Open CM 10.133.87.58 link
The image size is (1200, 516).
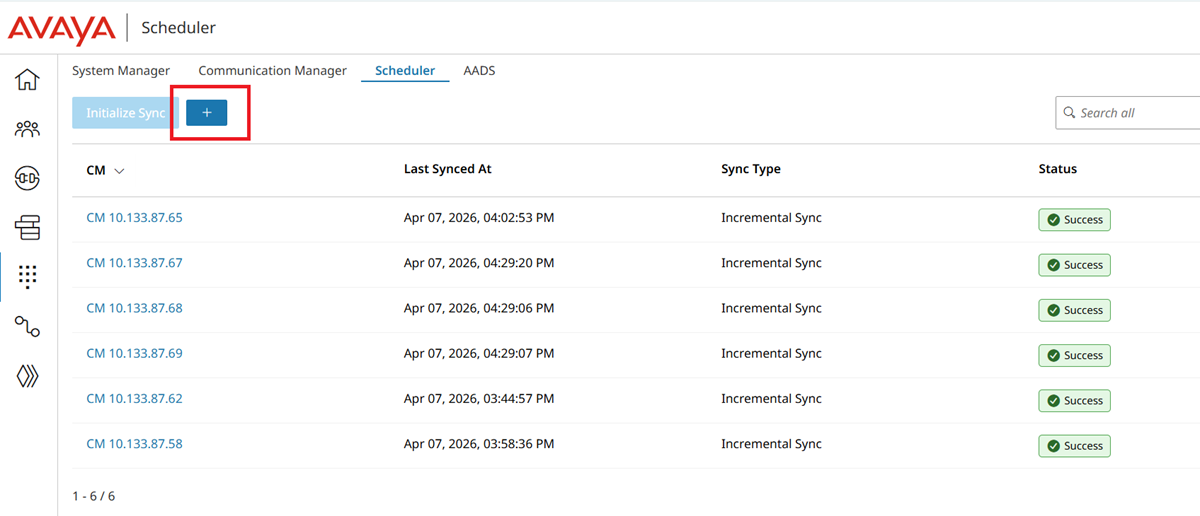click(x=135, y=443)
